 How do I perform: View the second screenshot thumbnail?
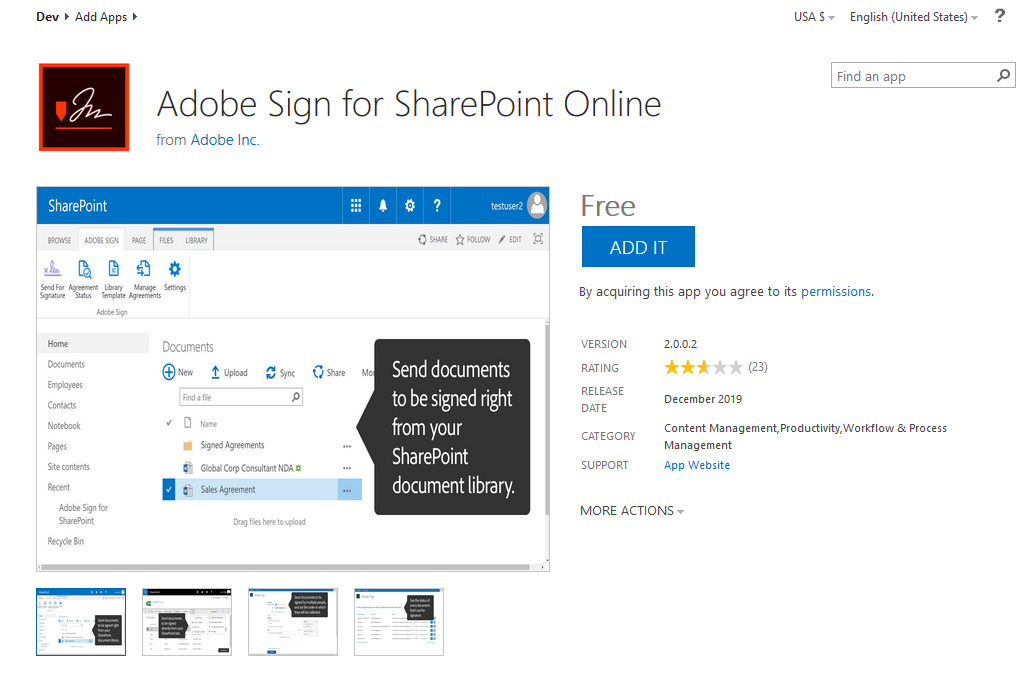(x=186, y=621)
